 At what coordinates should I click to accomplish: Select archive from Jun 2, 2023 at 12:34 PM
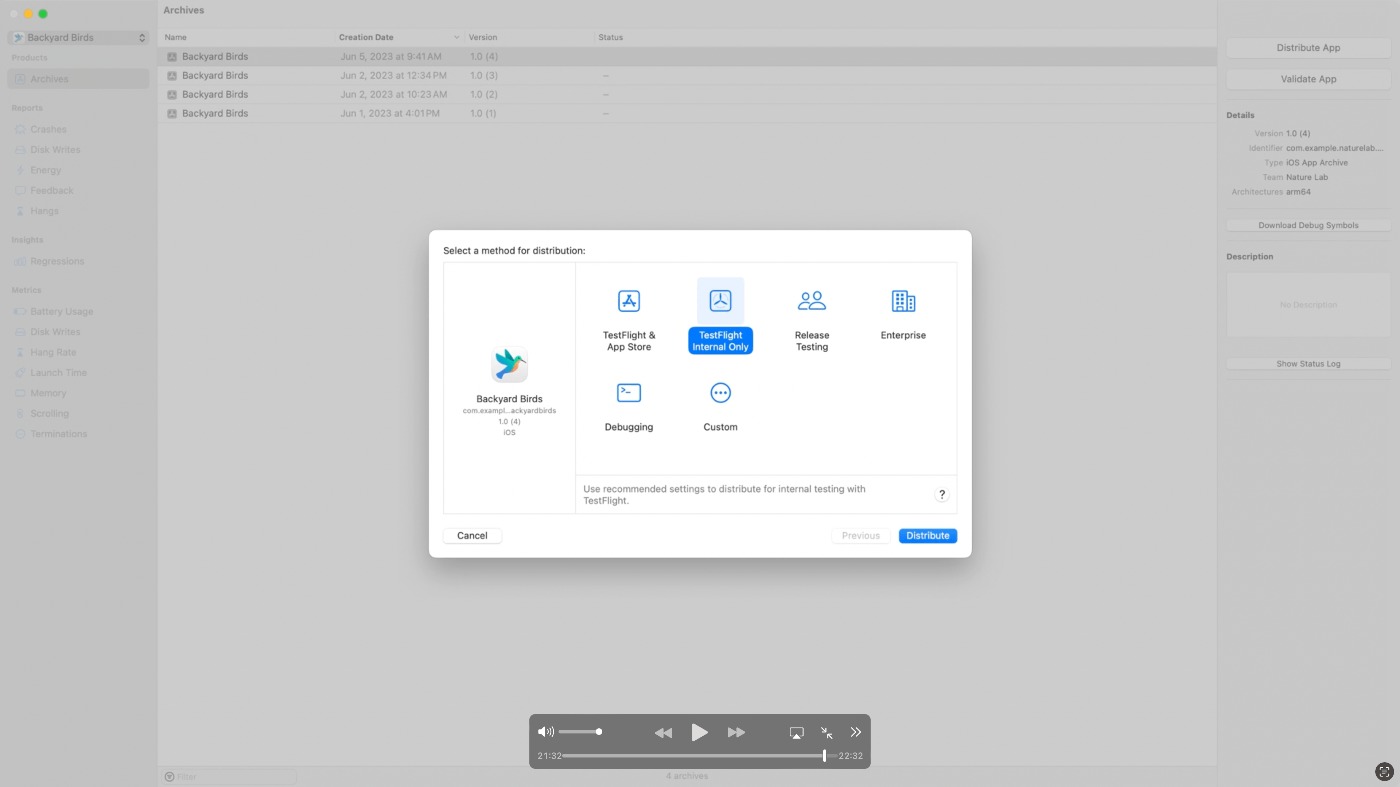click(687, 75)
